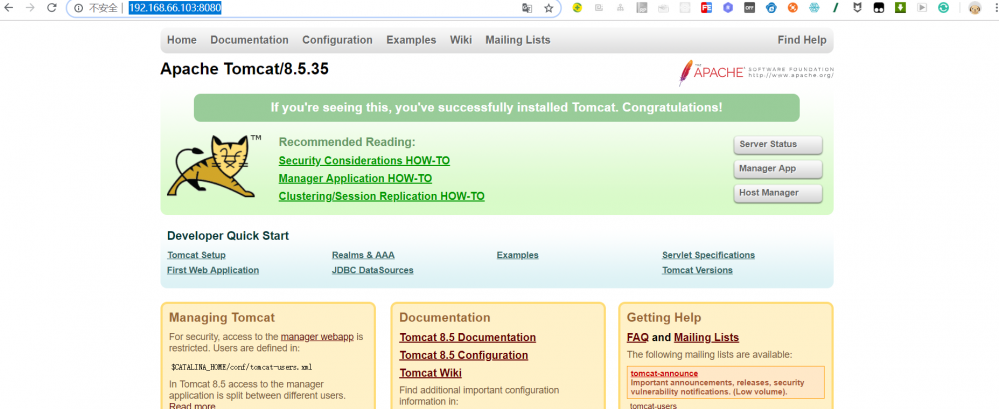Open the Home navigation item
The image size is (999, 409).
(x=182, y=39)
